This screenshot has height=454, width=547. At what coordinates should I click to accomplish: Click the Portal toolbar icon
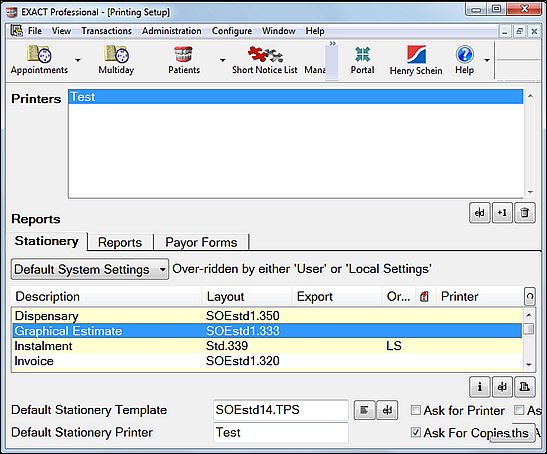point(362,60)
